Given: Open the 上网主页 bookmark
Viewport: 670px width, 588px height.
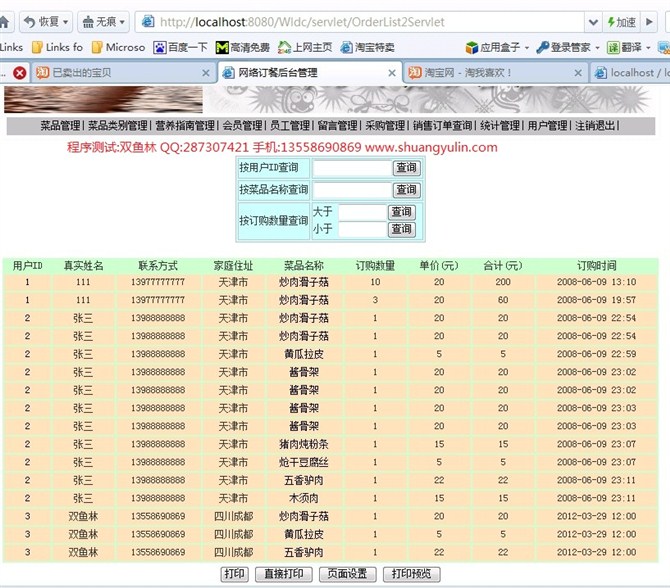Looking at the screenshot, I should click(x=305, y=47).
